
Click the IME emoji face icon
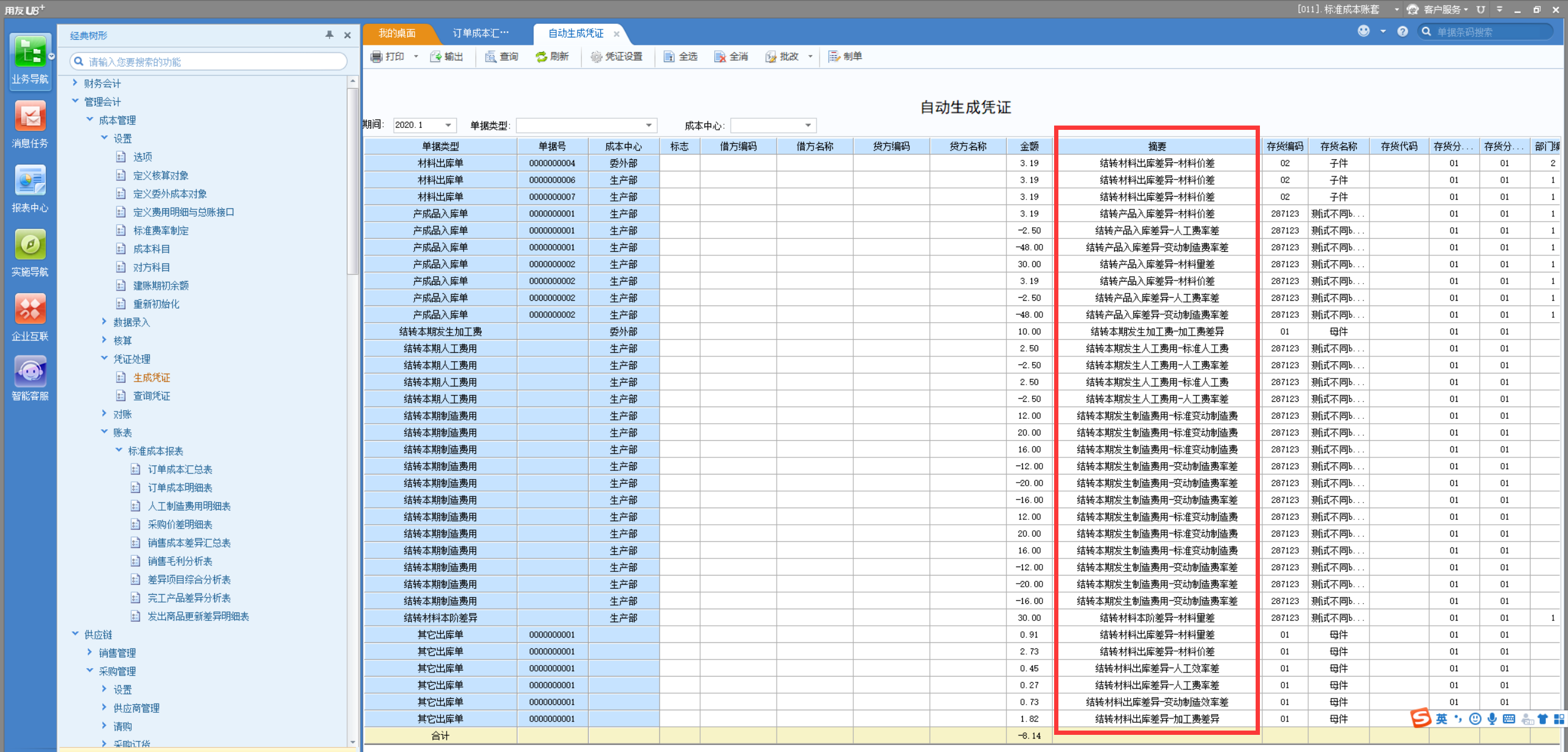click(x=1476, y=719)
